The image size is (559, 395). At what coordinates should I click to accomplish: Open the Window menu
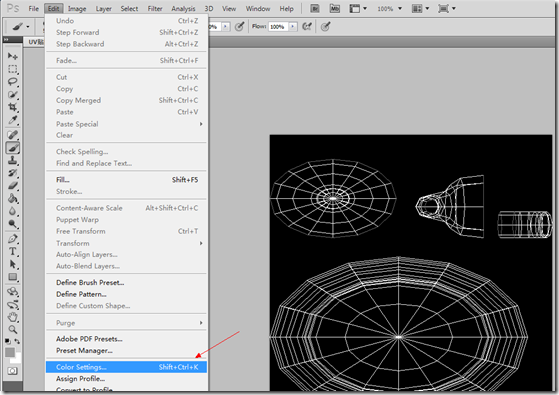[258, 9]
